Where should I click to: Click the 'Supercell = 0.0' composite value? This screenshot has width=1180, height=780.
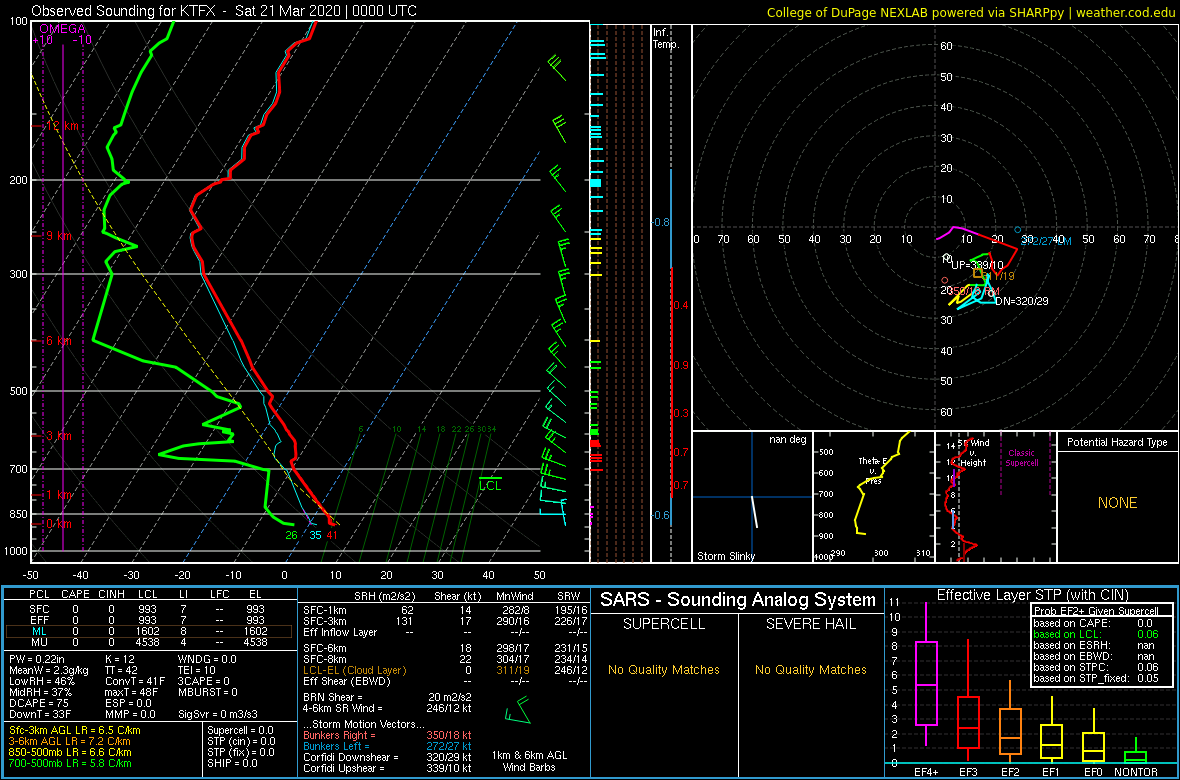(x=241, y=730)
